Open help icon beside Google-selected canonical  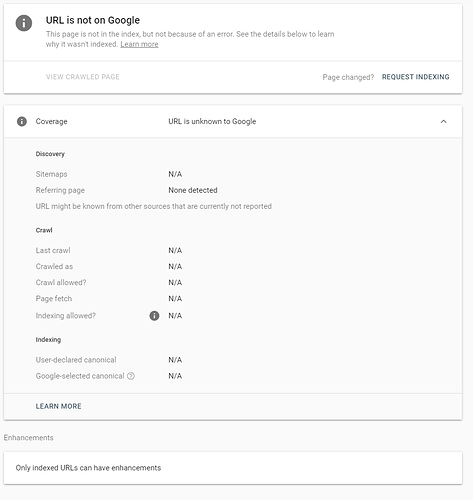tap(131, 376)
